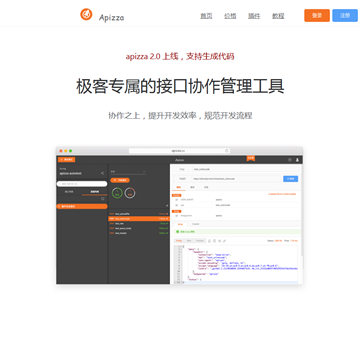Click the Apizza brand name text
The image size is (360, 360).
pyautogui.click(x=111, y=17)
